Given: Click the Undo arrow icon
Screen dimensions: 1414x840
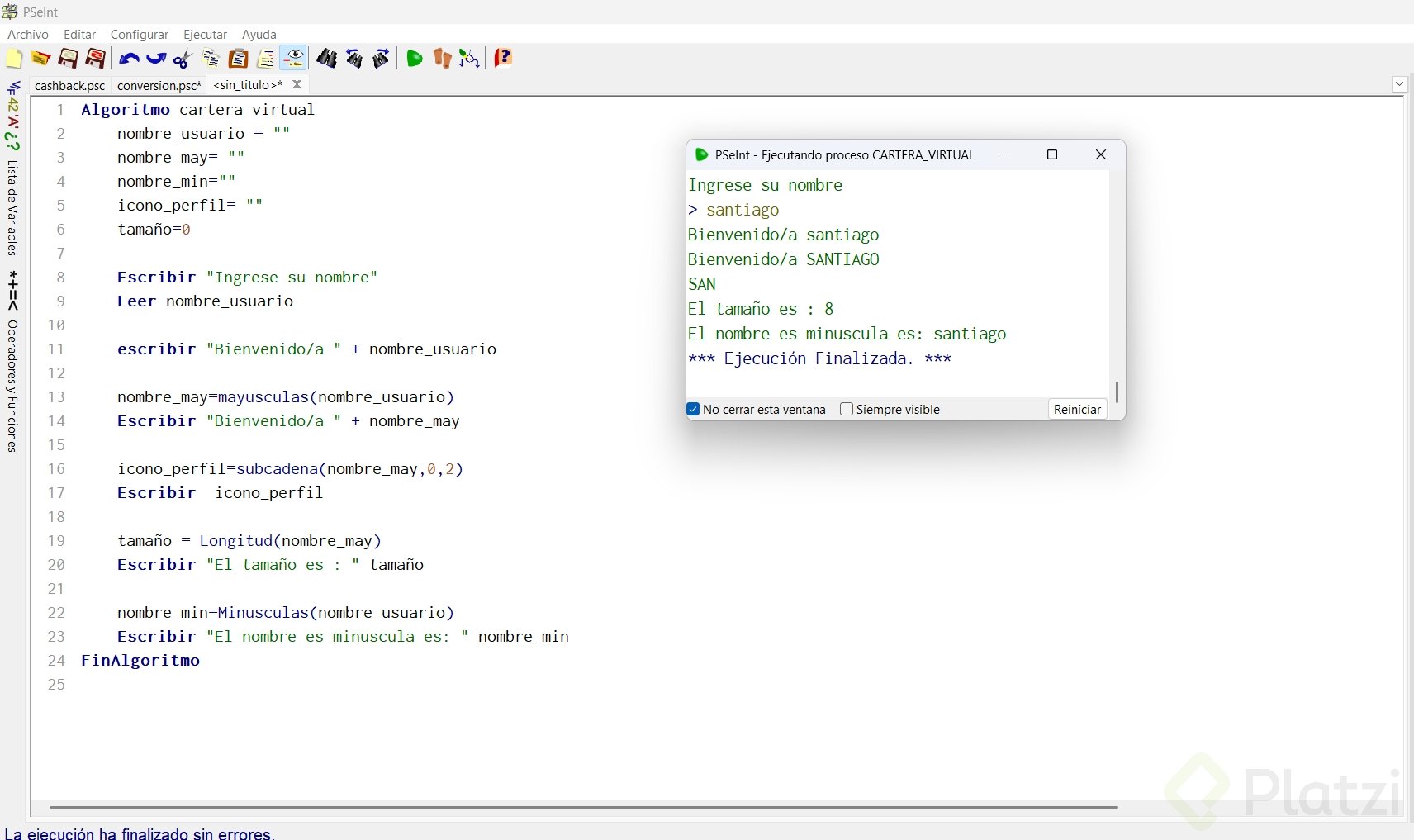Looking at the screenshot, I should pos(129,59).
